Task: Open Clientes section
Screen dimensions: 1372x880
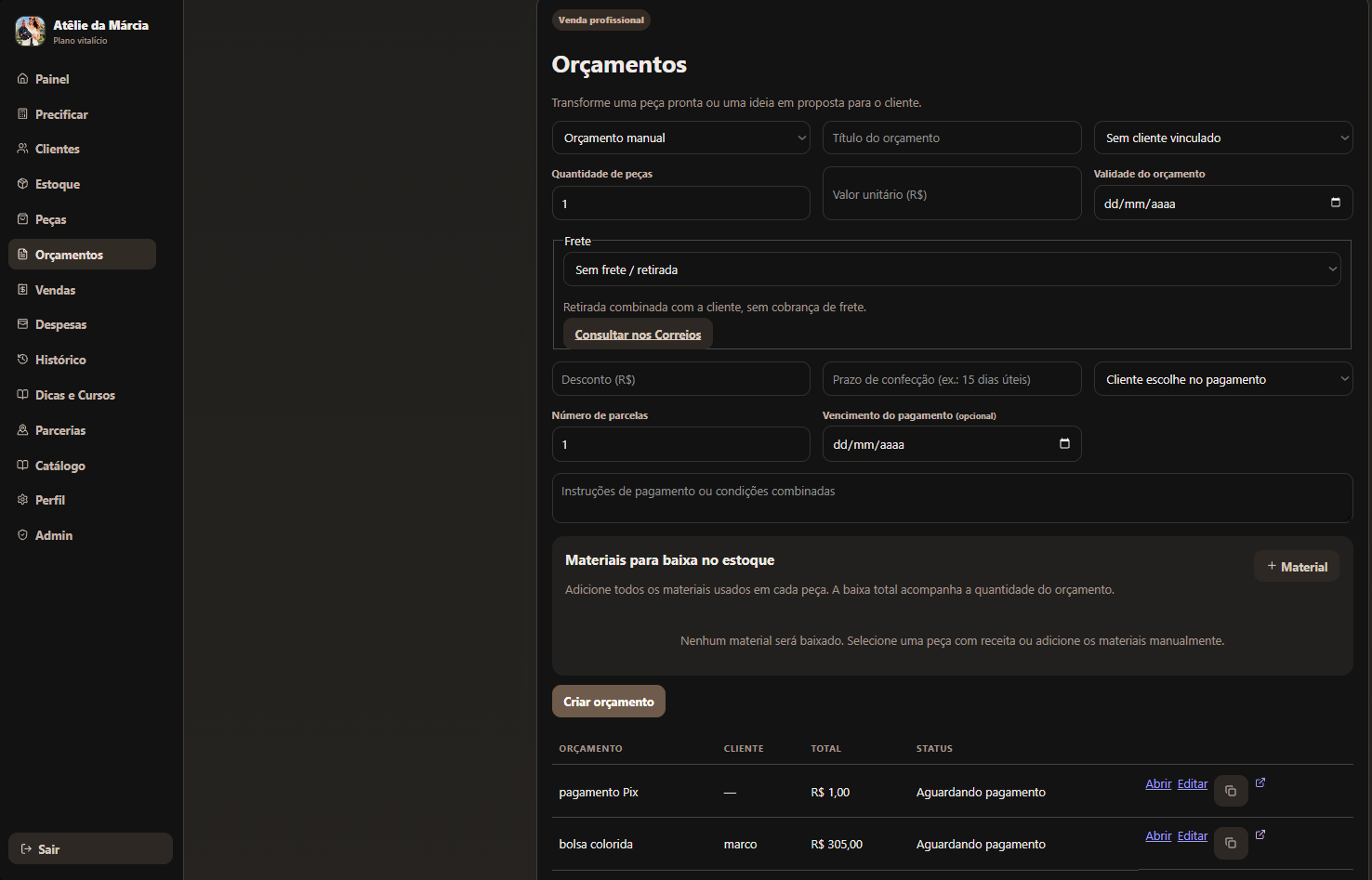Action: tap(82, 149)
